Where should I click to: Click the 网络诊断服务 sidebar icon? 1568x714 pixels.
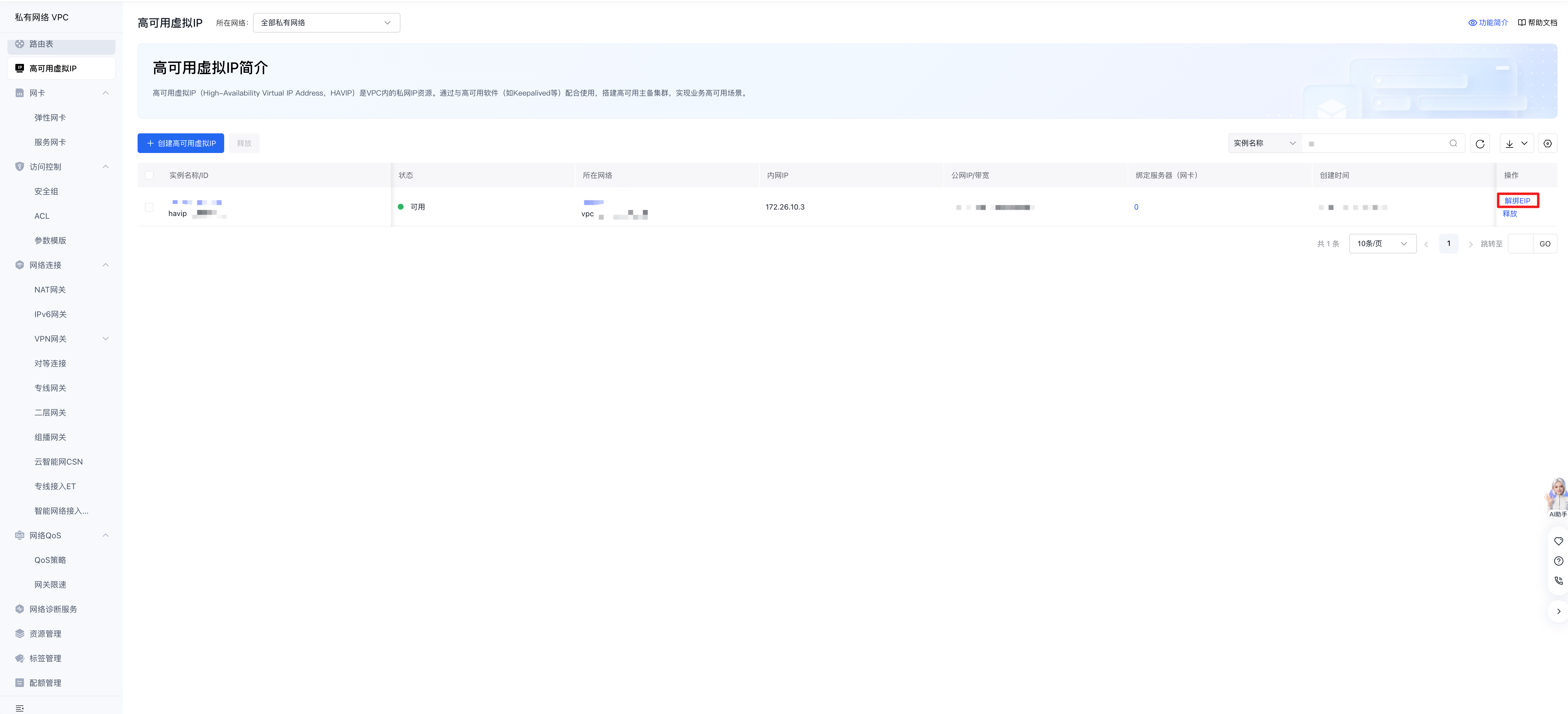click(19, 609)
